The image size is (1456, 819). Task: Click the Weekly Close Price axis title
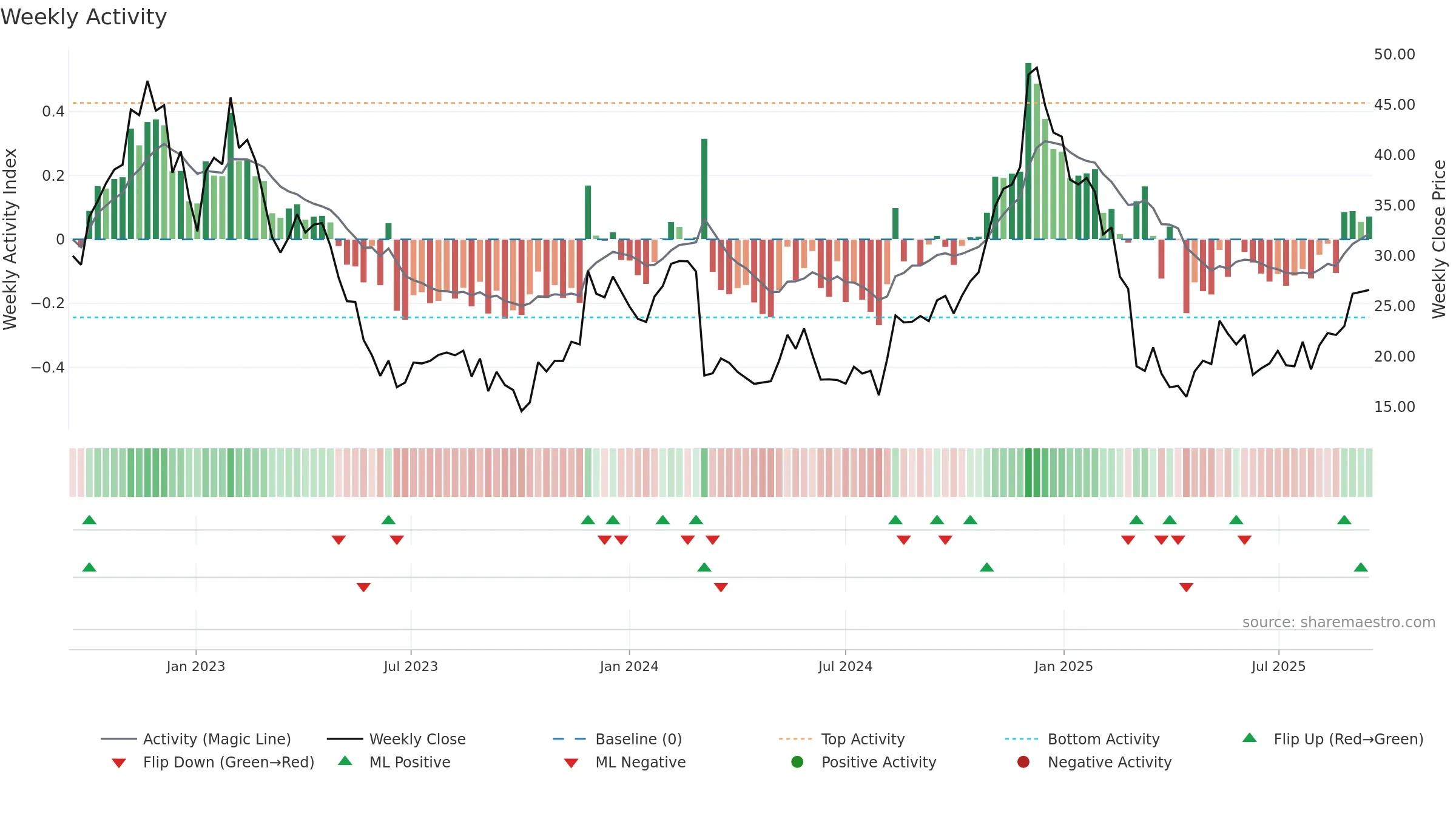(1439, 239)
